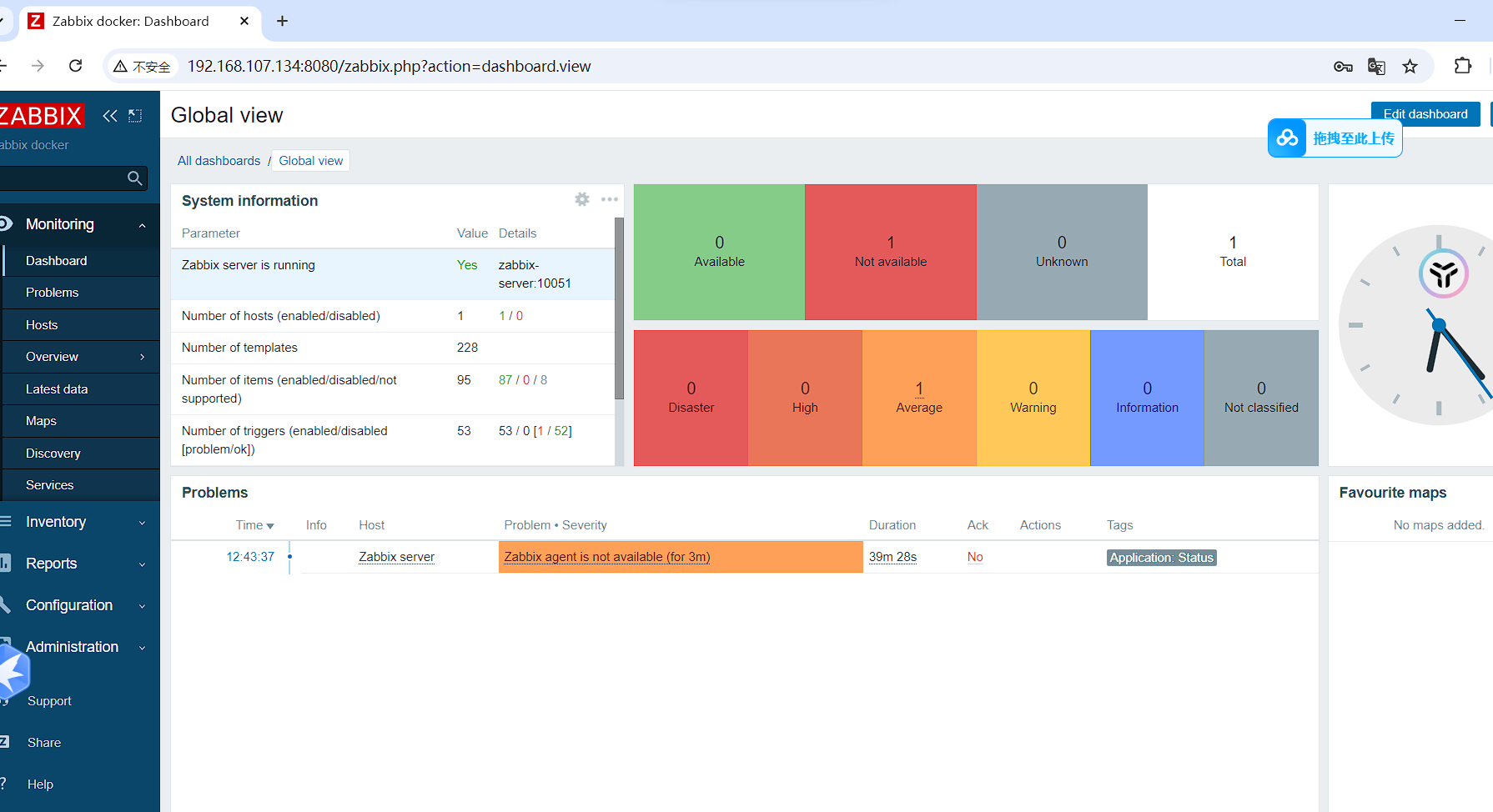Screen dimensions: 1493x812
Task: Click the 'Zabbix server is running' row
Action: tap(393, 274)
